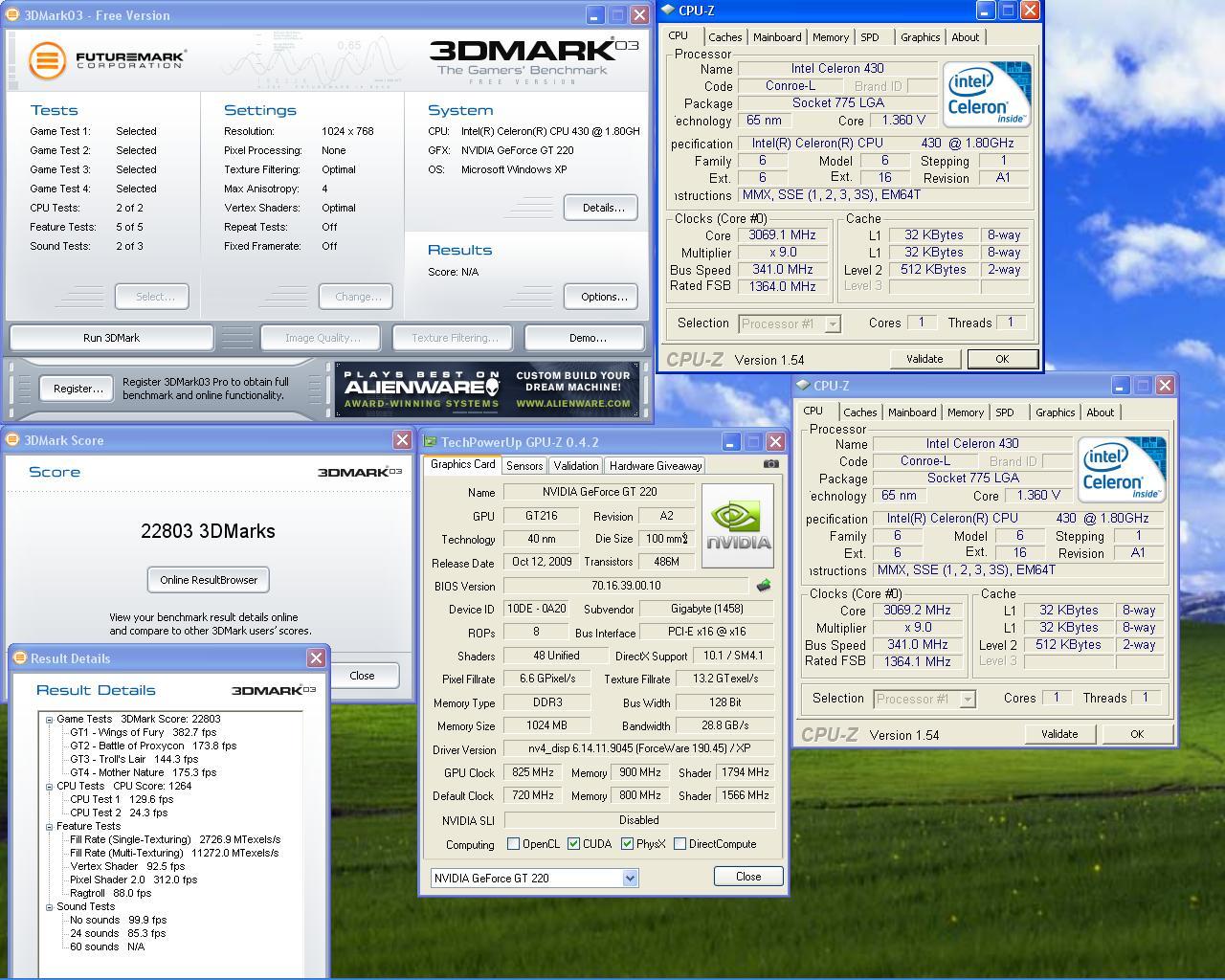This screenshot has width=1225, height=980.
Task: Collapse the CPU Tests tree node
Action: pos(49,786)
